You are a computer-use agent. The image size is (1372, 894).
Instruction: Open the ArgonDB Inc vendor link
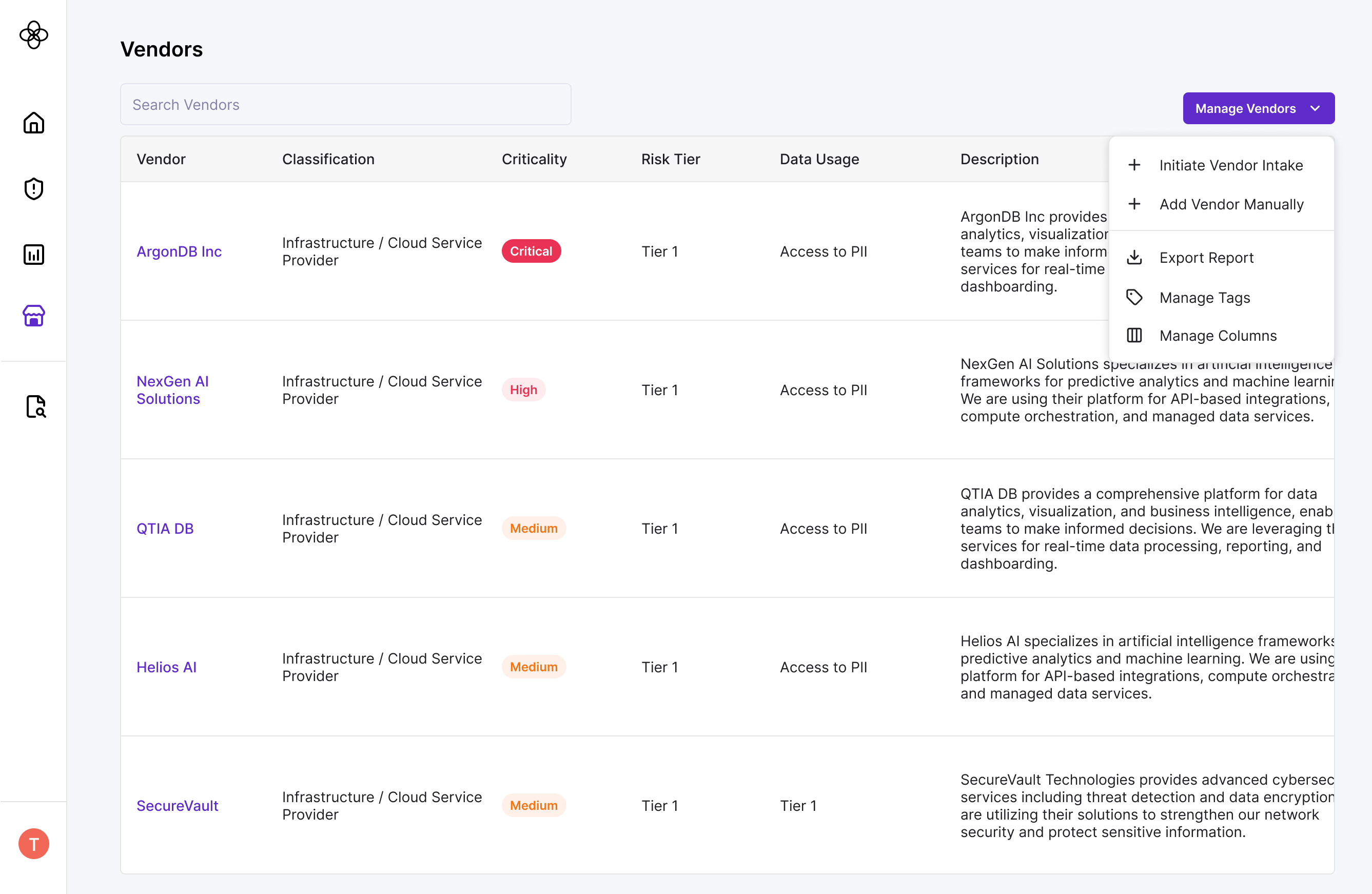point(179,251)
